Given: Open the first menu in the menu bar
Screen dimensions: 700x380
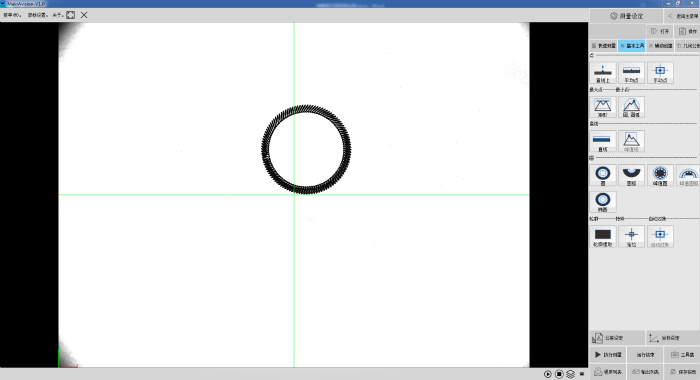Looking at the screenshot, I should [12, 15].
